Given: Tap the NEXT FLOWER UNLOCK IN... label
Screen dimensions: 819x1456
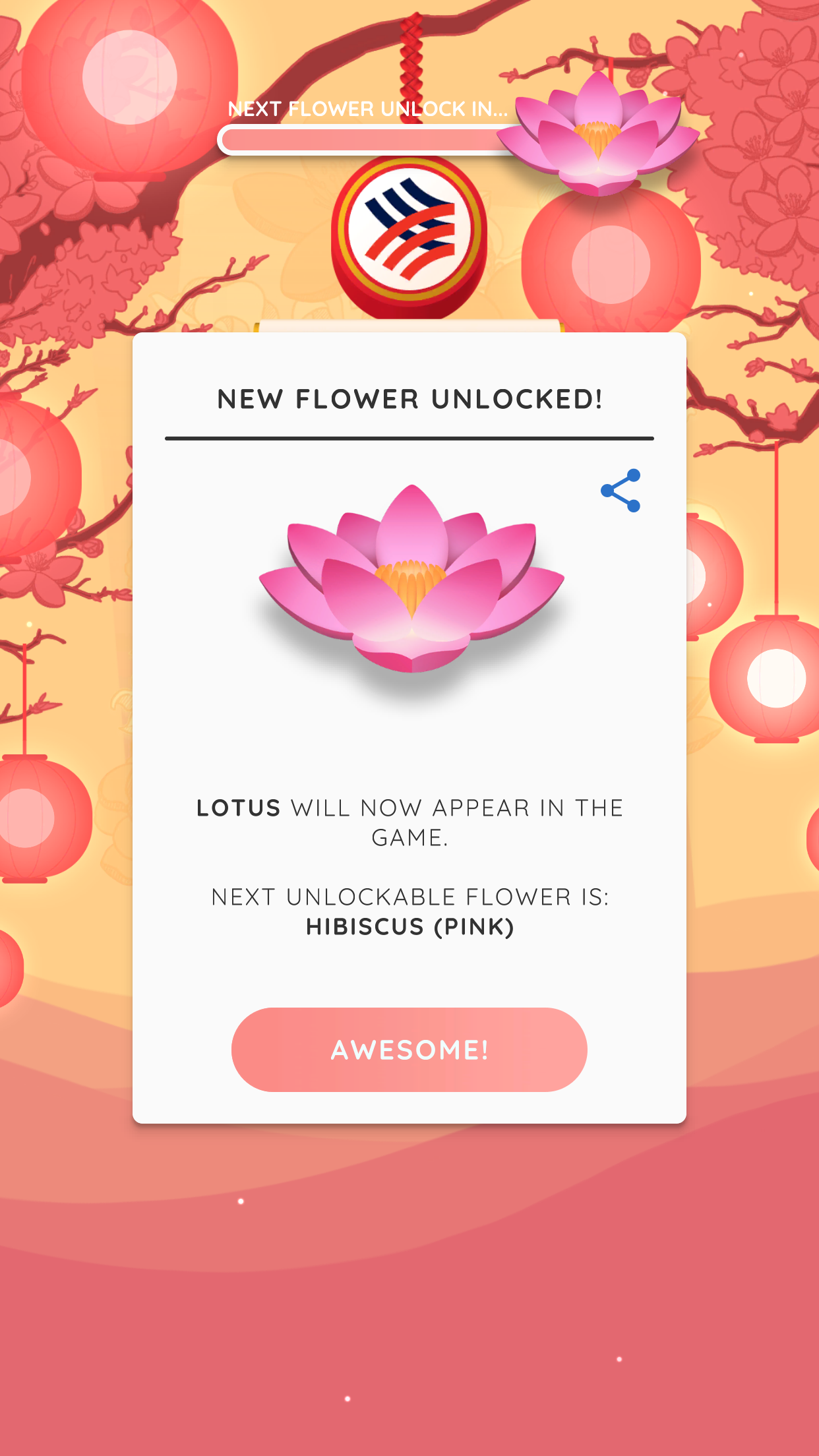Looking at the screenshot, I should point(368,109).
